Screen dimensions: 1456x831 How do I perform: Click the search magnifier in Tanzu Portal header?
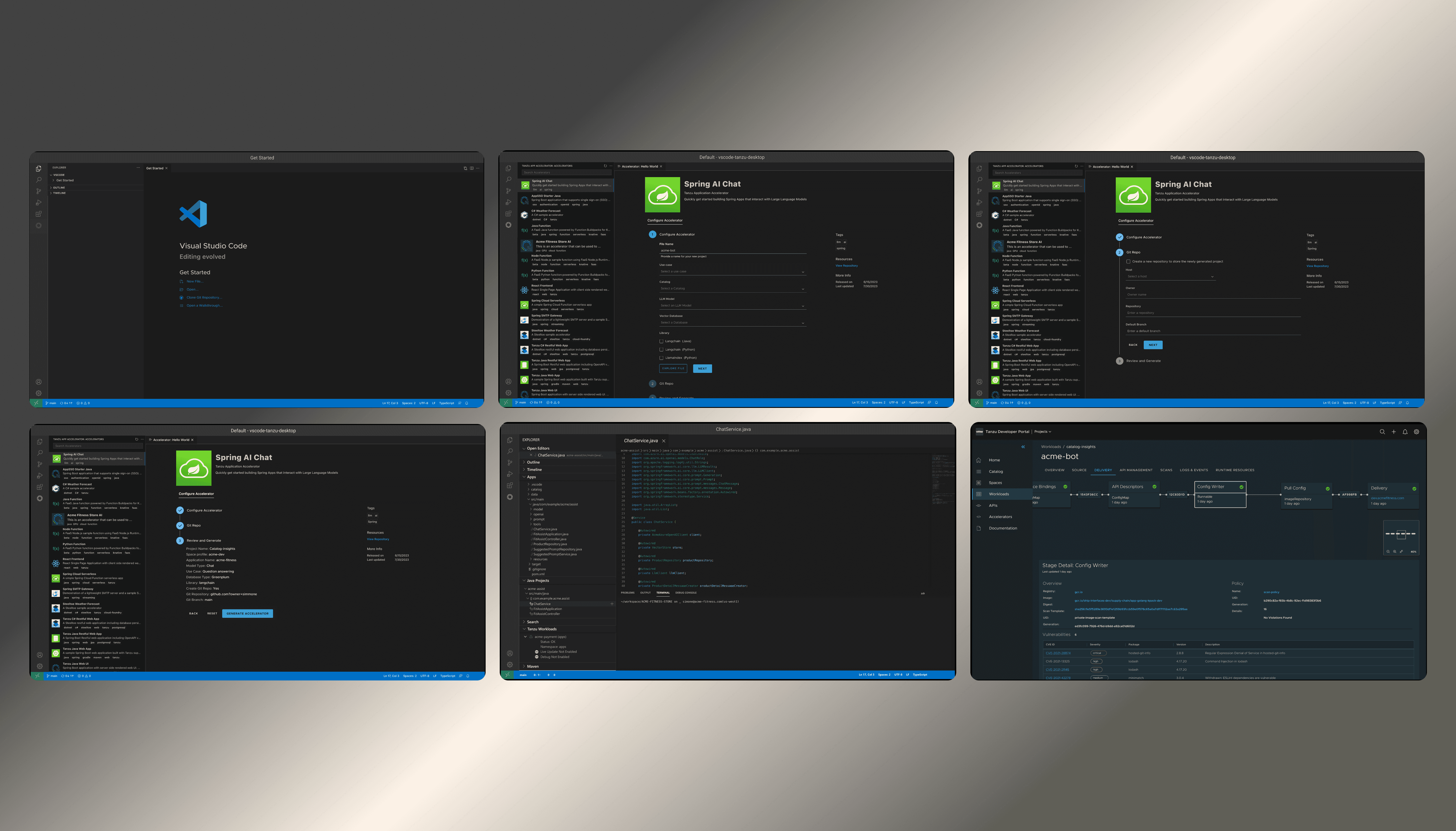(1382, 432)
